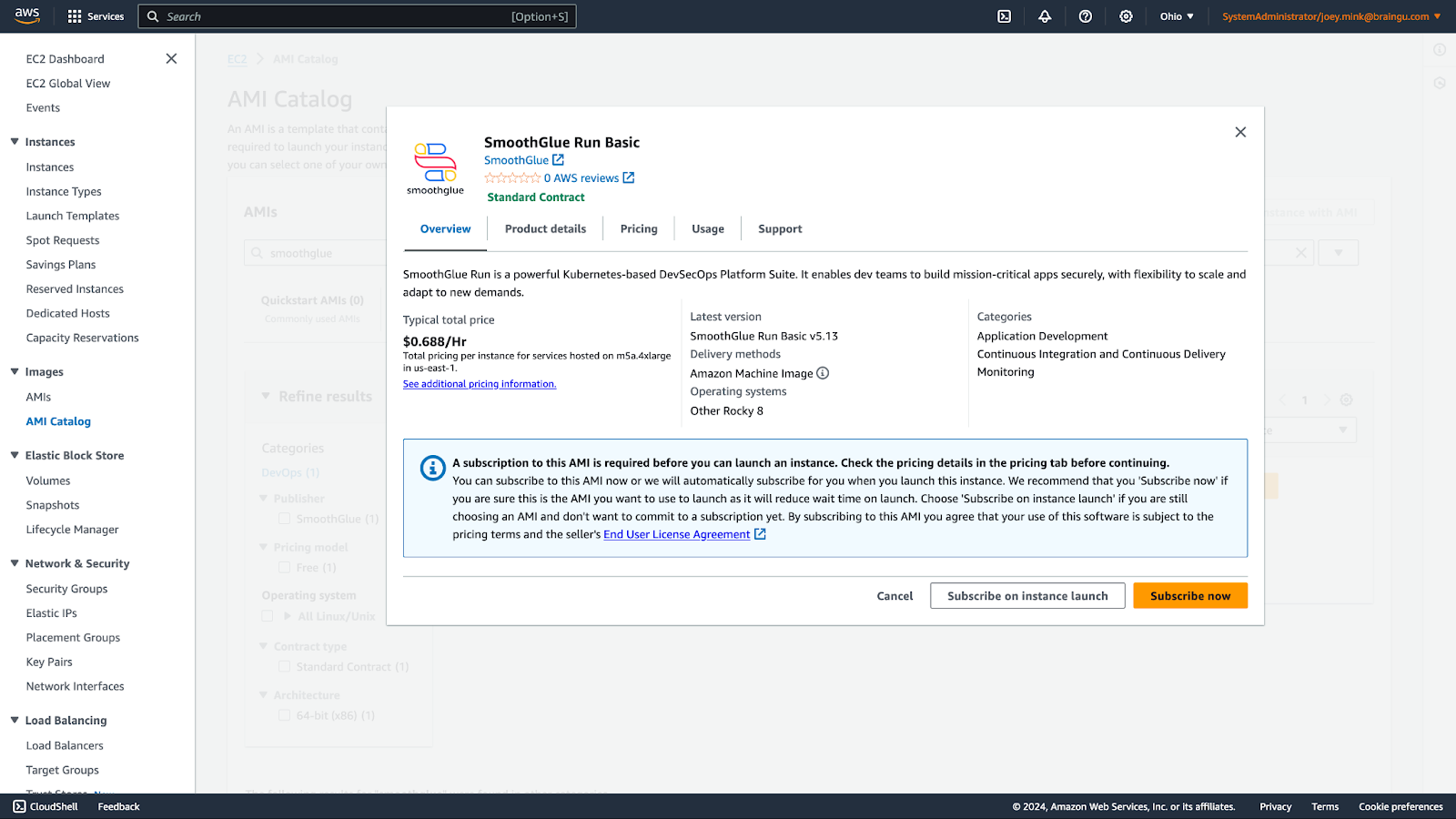Select AMI Catalog in sidebar

point(58,422)
